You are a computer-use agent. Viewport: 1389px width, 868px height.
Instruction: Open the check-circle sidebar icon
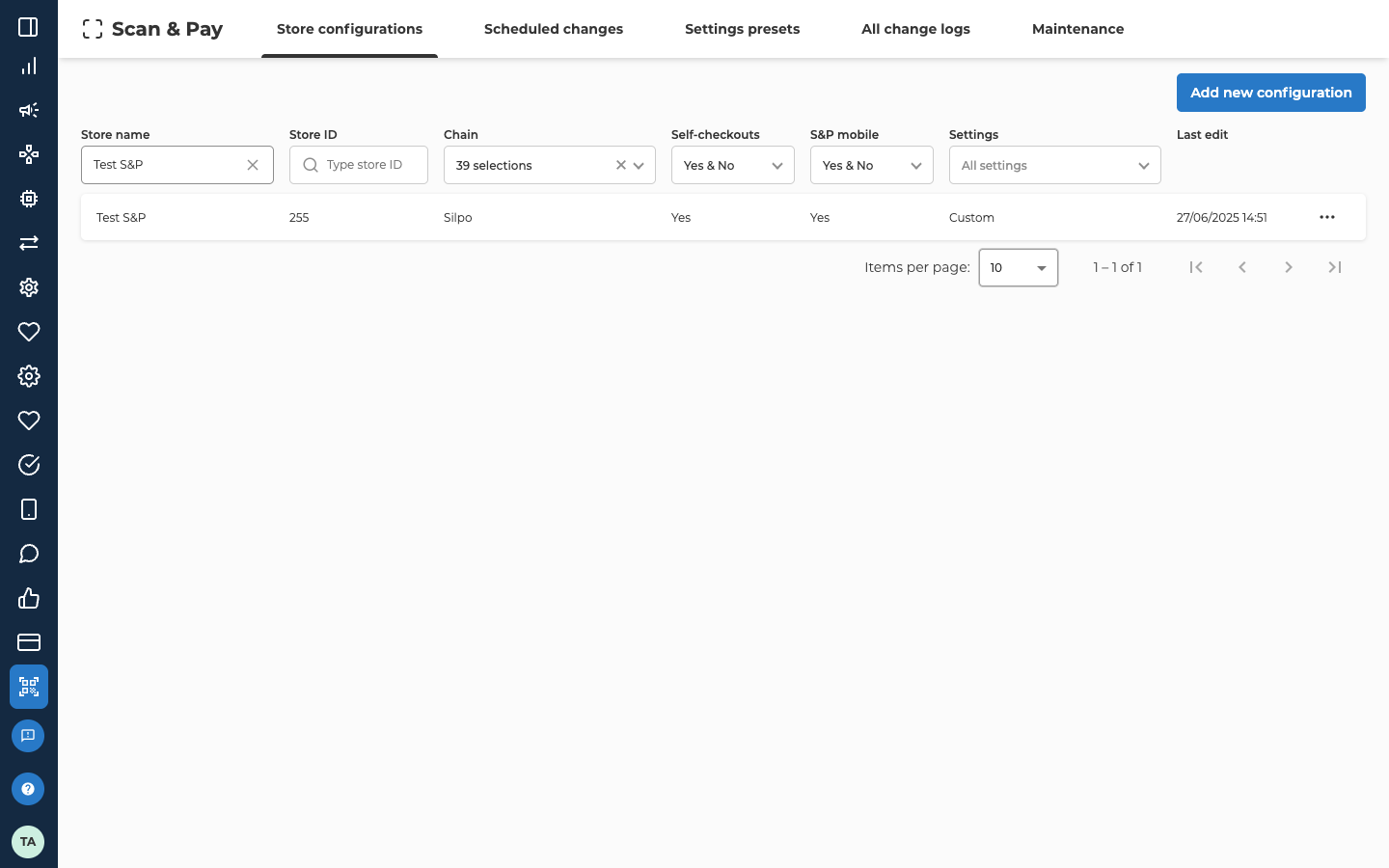29,465
